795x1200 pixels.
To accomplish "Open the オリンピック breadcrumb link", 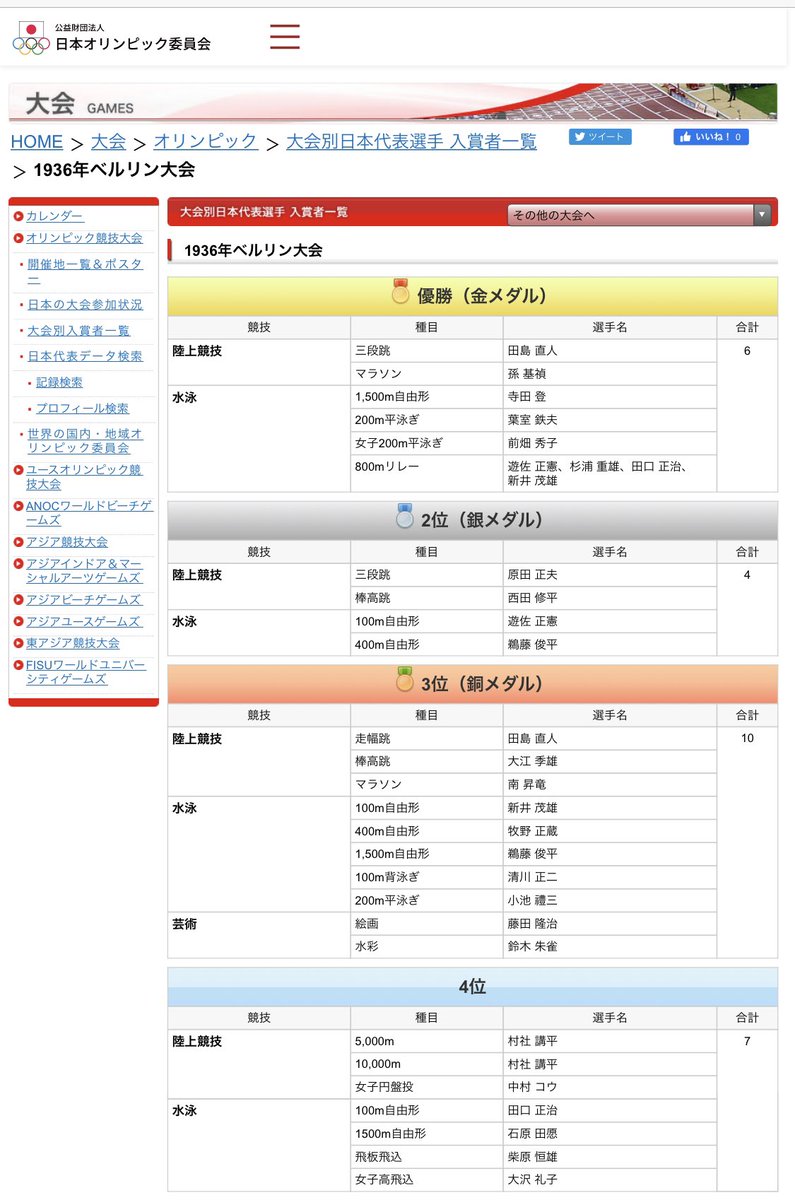I will coord(206,142).
